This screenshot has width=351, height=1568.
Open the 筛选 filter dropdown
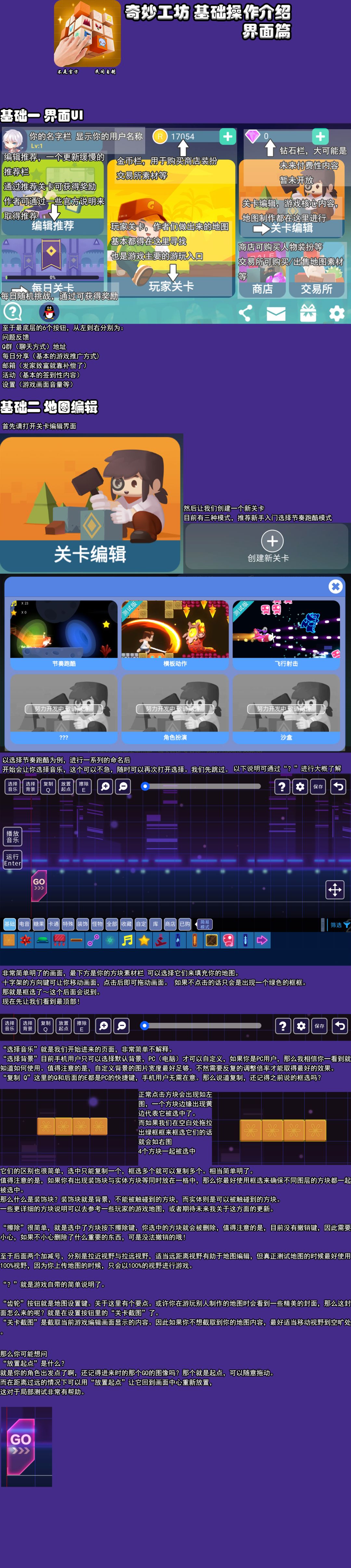(x=339, y=925)
